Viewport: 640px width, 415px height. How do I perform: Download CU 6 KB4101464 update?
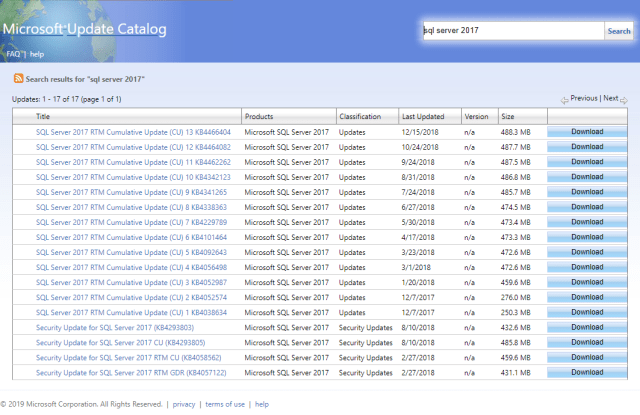coord(587,237)
